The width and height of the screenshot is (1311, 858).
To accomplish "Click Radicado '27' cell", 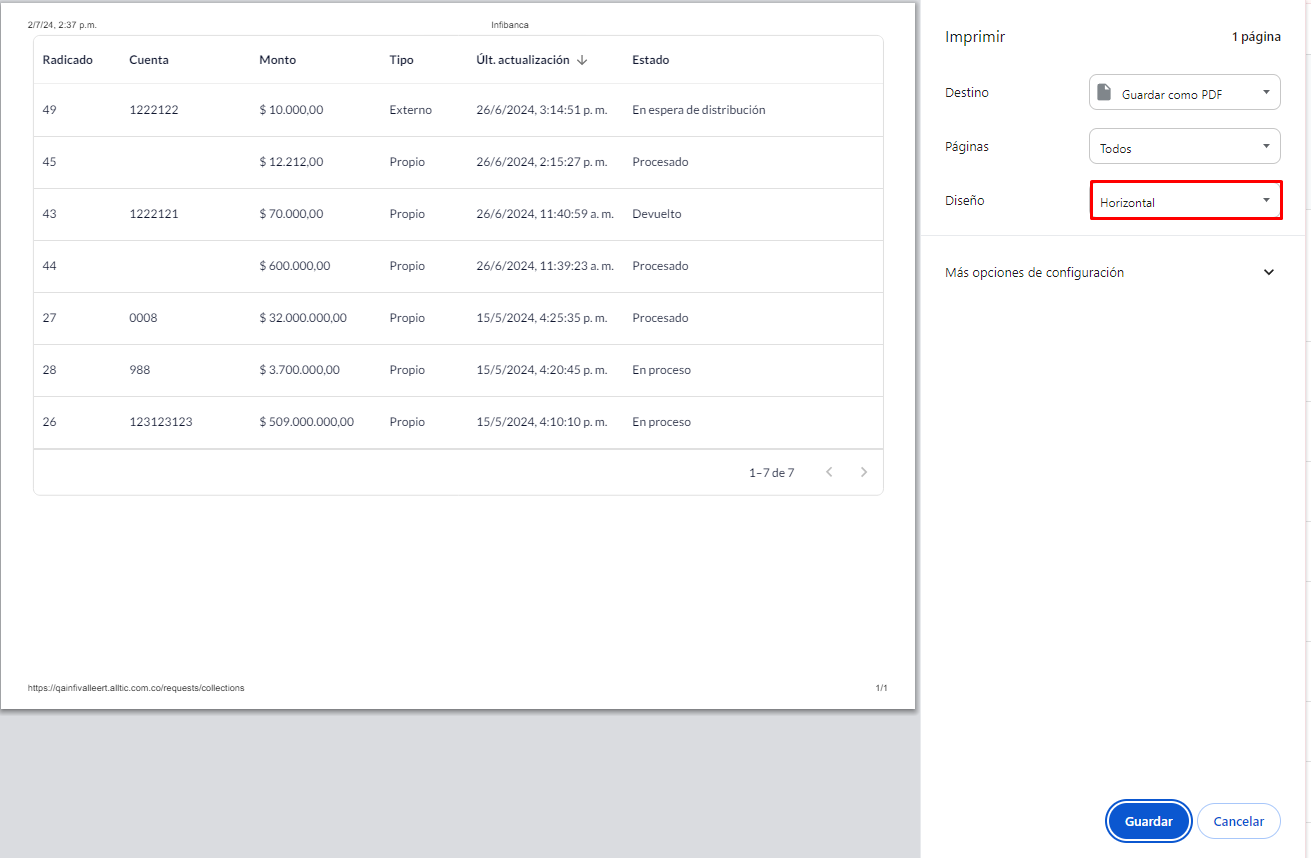I will coord(49,318).
